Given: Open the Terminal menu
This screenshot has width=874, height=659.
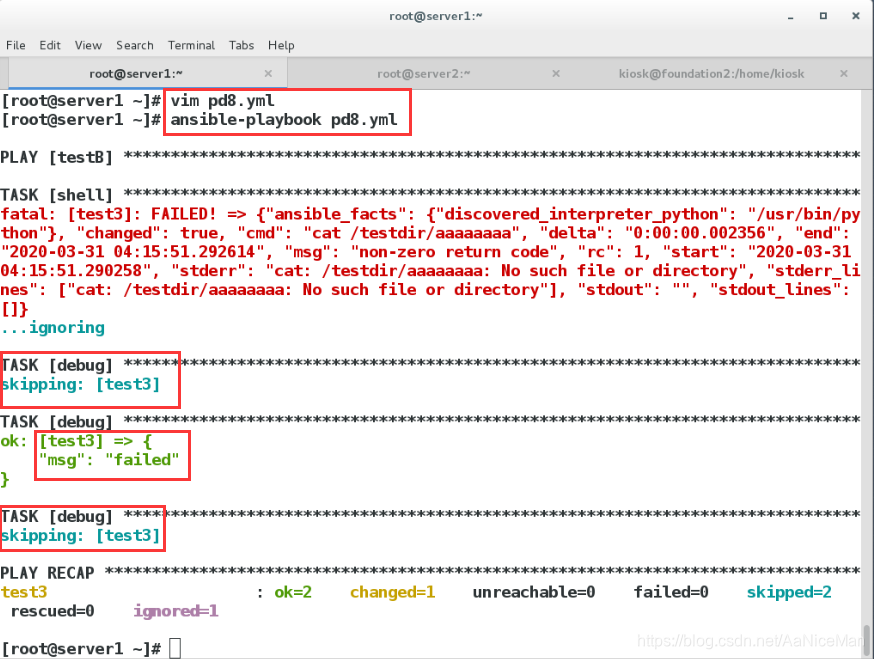Looking at the screenshot, I should pos(191,45).
